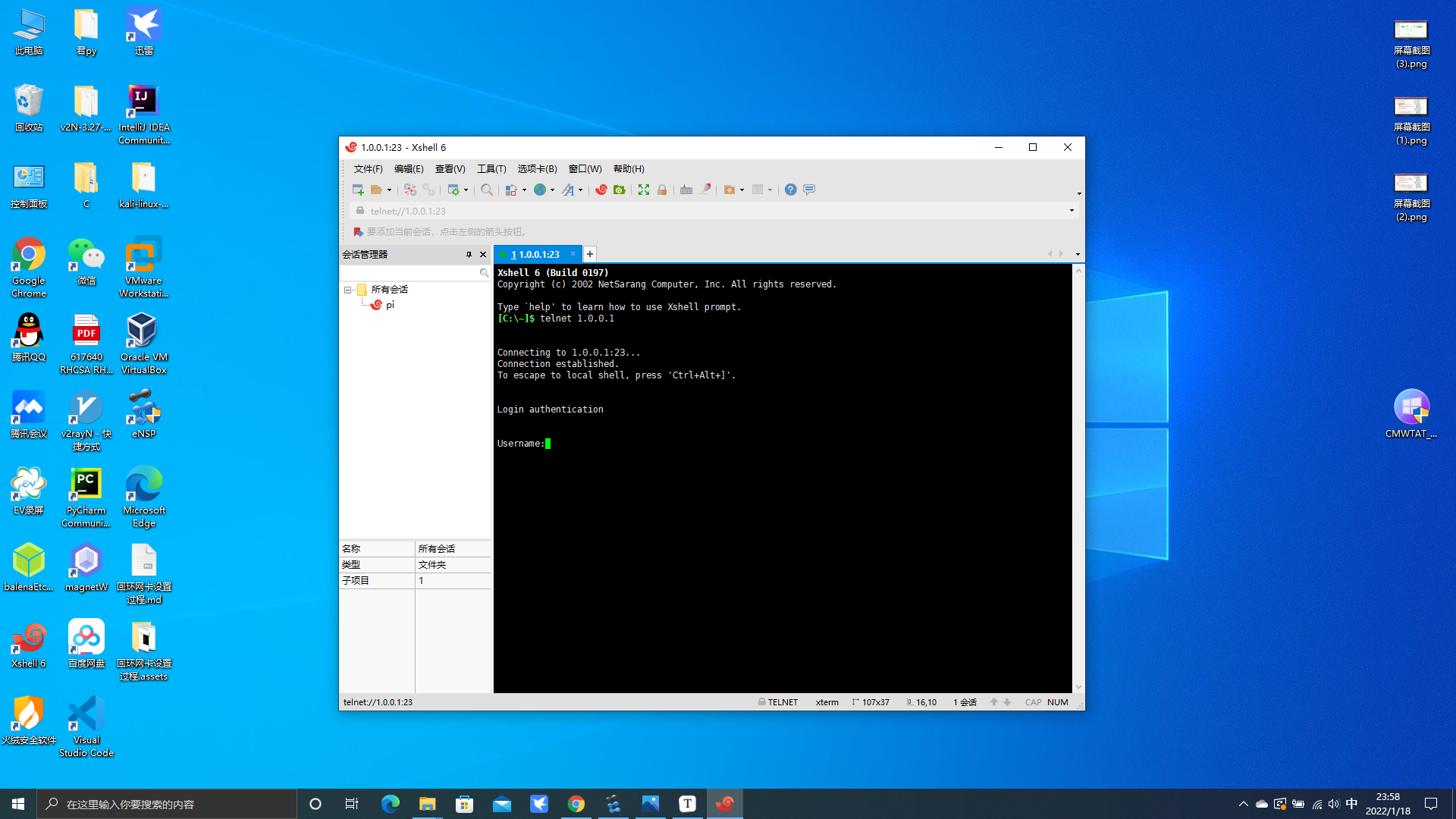Open the 选项卡(B) menu
The height and width of the screenshot is (819, 1456).
(x=537, y=169)
